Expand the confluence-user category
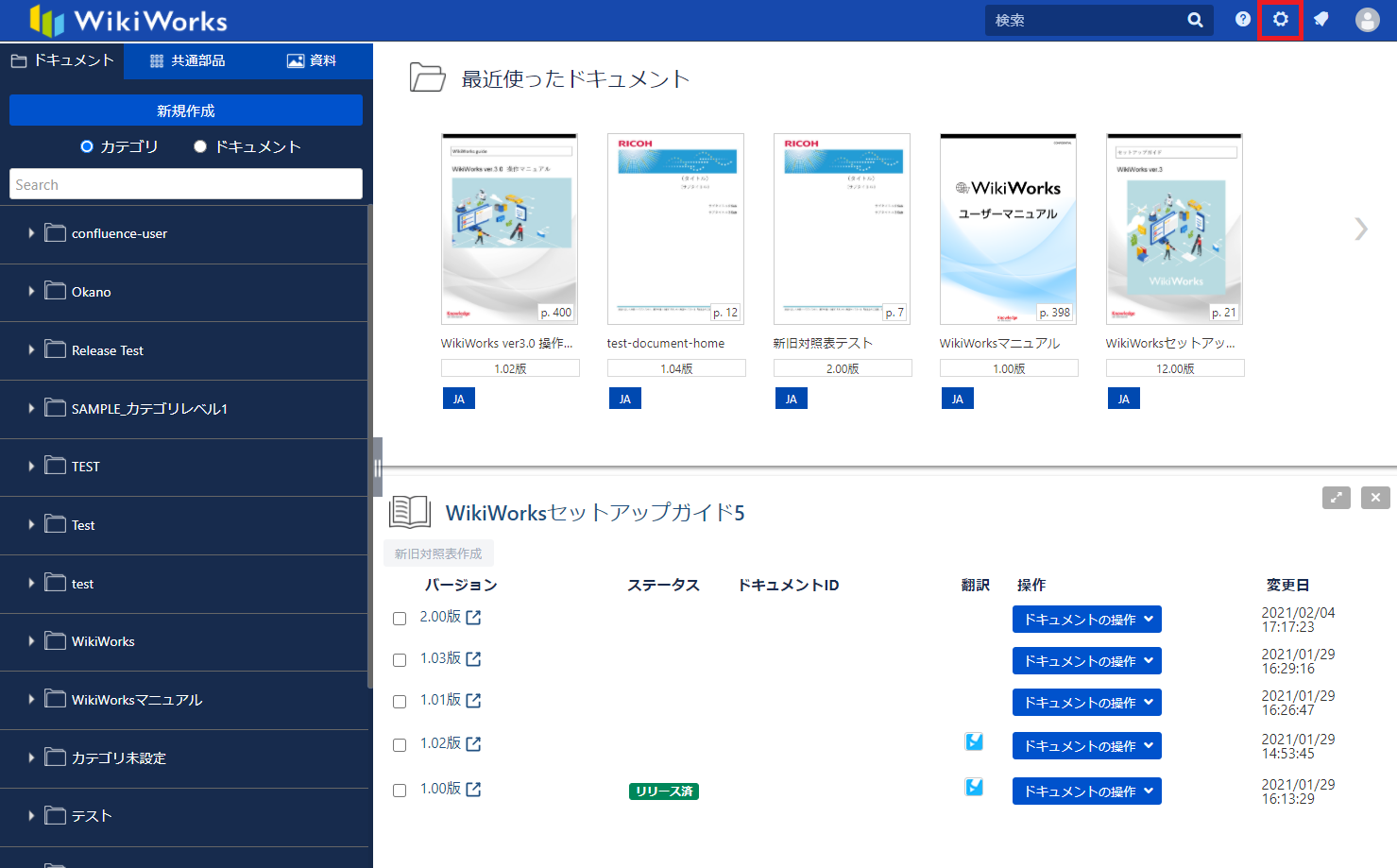Screen dimensions: 1397x868 [31, 233]
